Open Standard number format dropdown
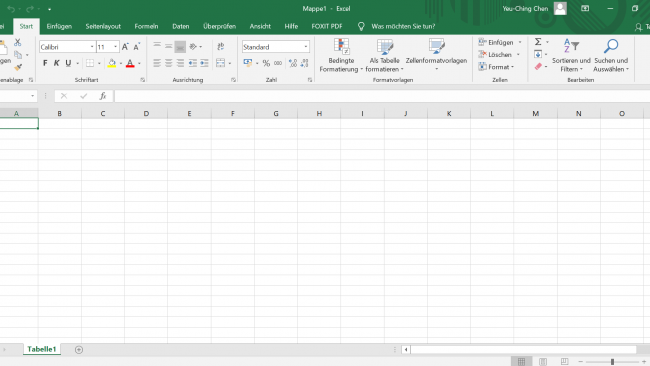The width and height of the screenshot is (650, 366). [x=306, y=47]
